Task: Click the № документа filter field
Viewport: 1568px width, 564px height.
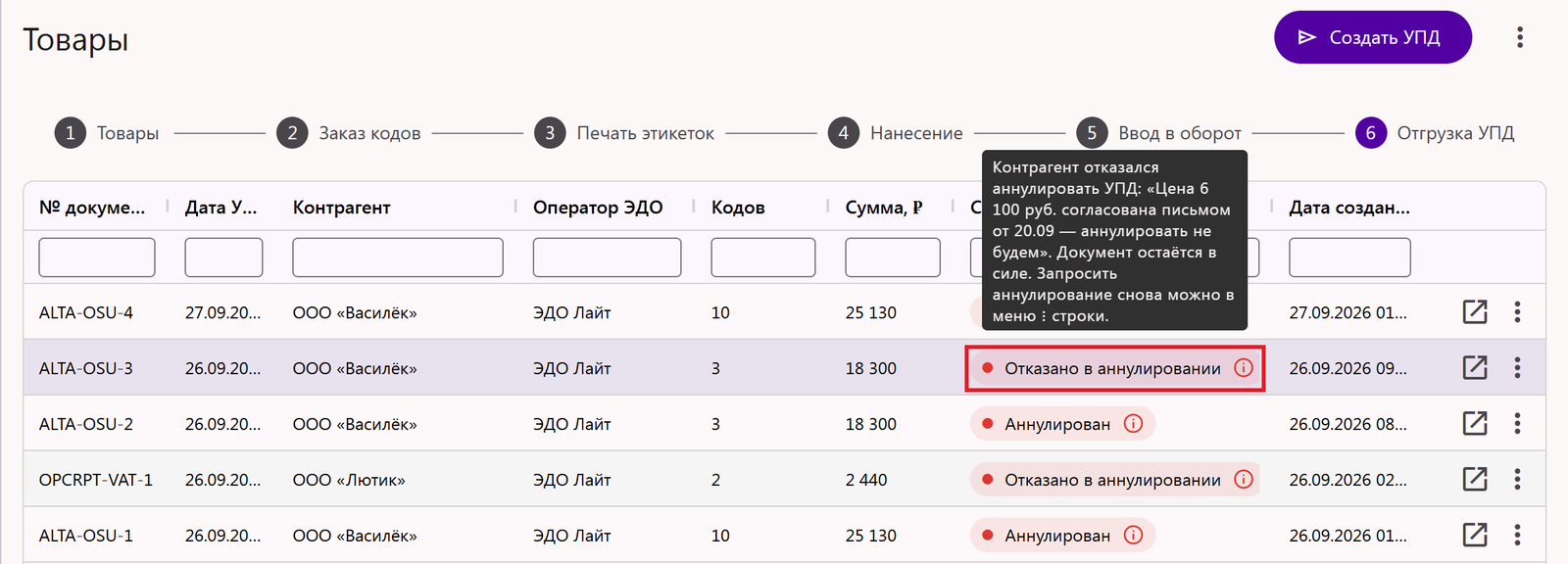Action: point(97,258)
